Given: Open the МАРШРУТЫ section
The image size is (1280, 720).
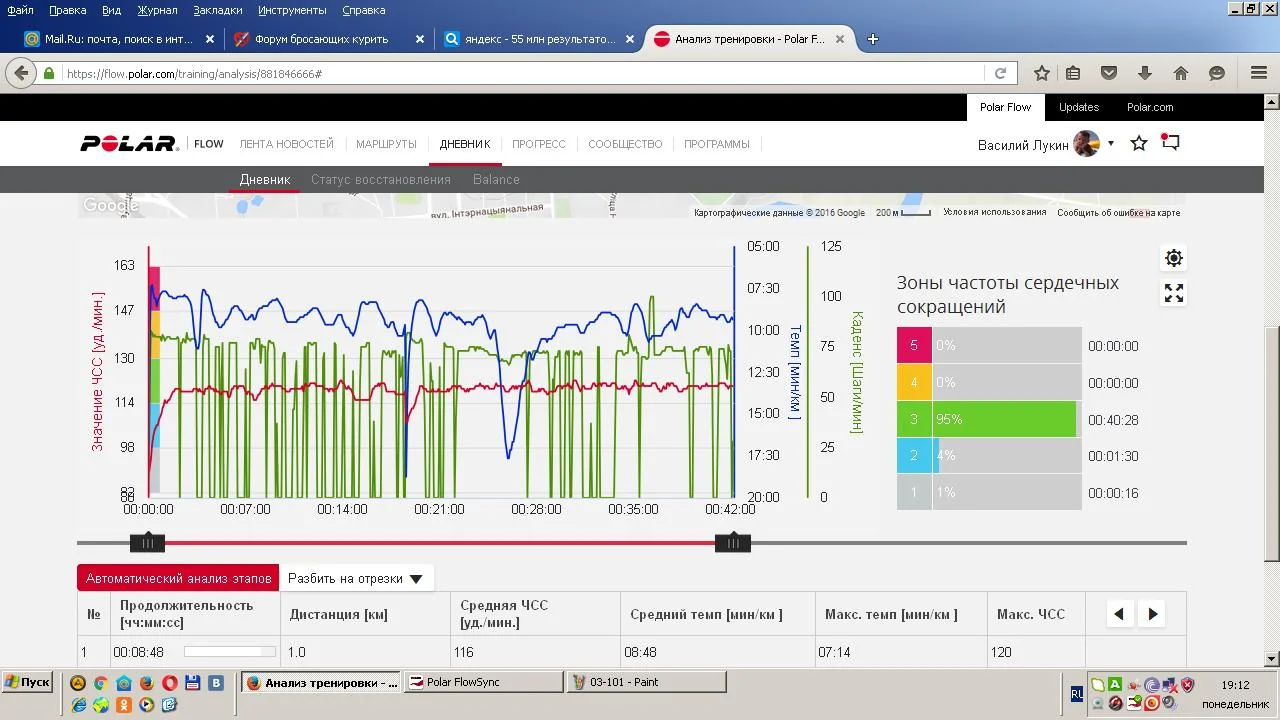Looking at the screenshot, I should pos(386,144).
